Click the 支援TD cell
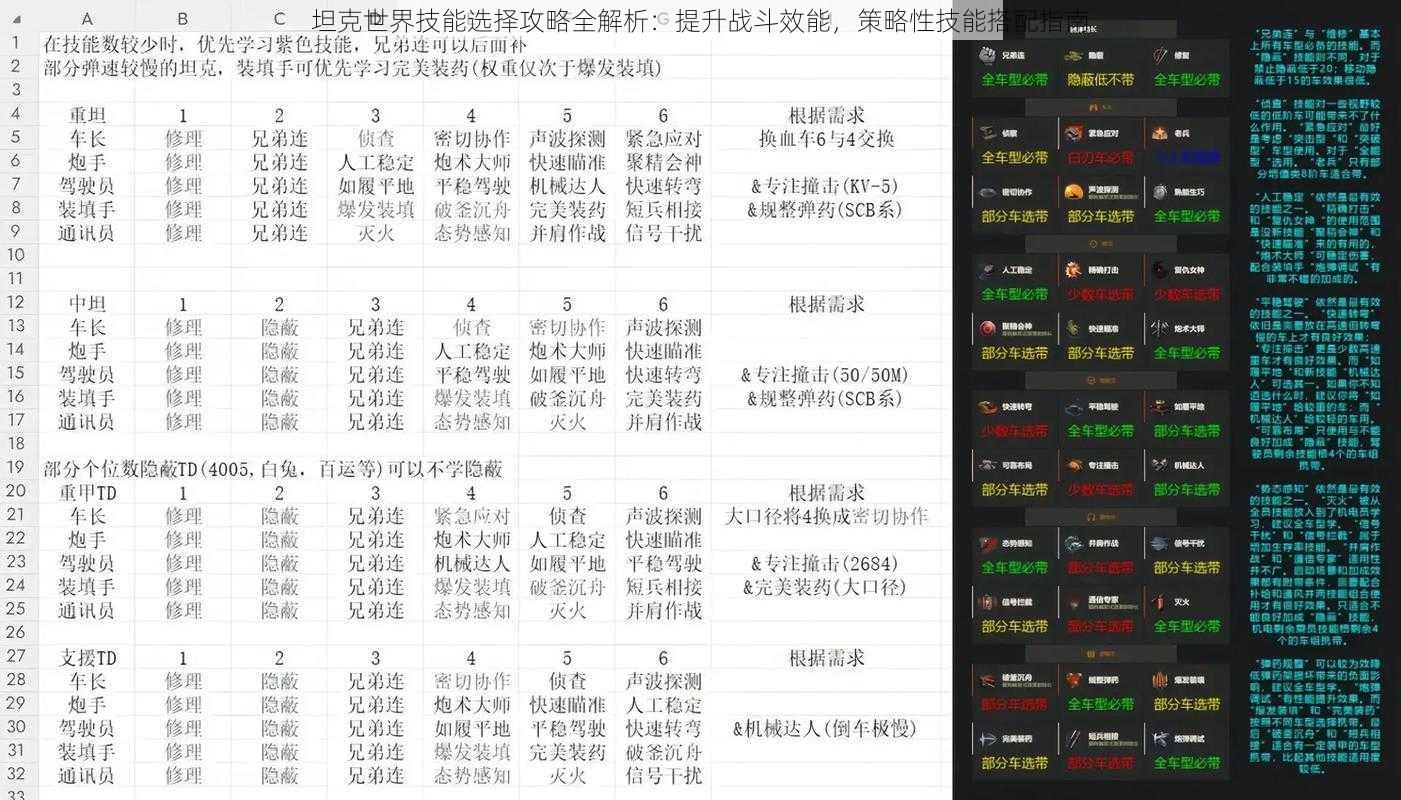This screenshot has width=1401, height=800. click(87, 657)
